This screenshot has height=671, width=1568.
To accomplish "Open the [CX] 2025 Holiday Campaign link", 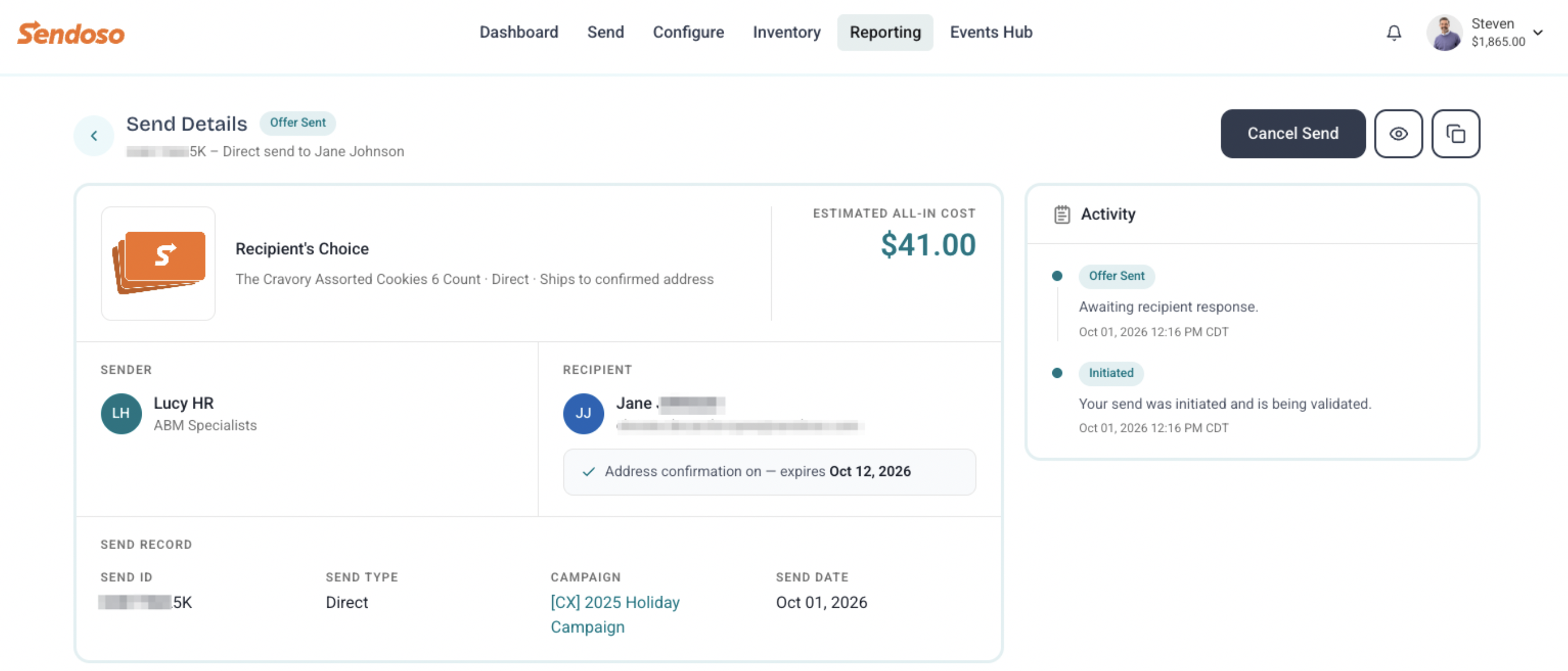I will click(615, 615).
